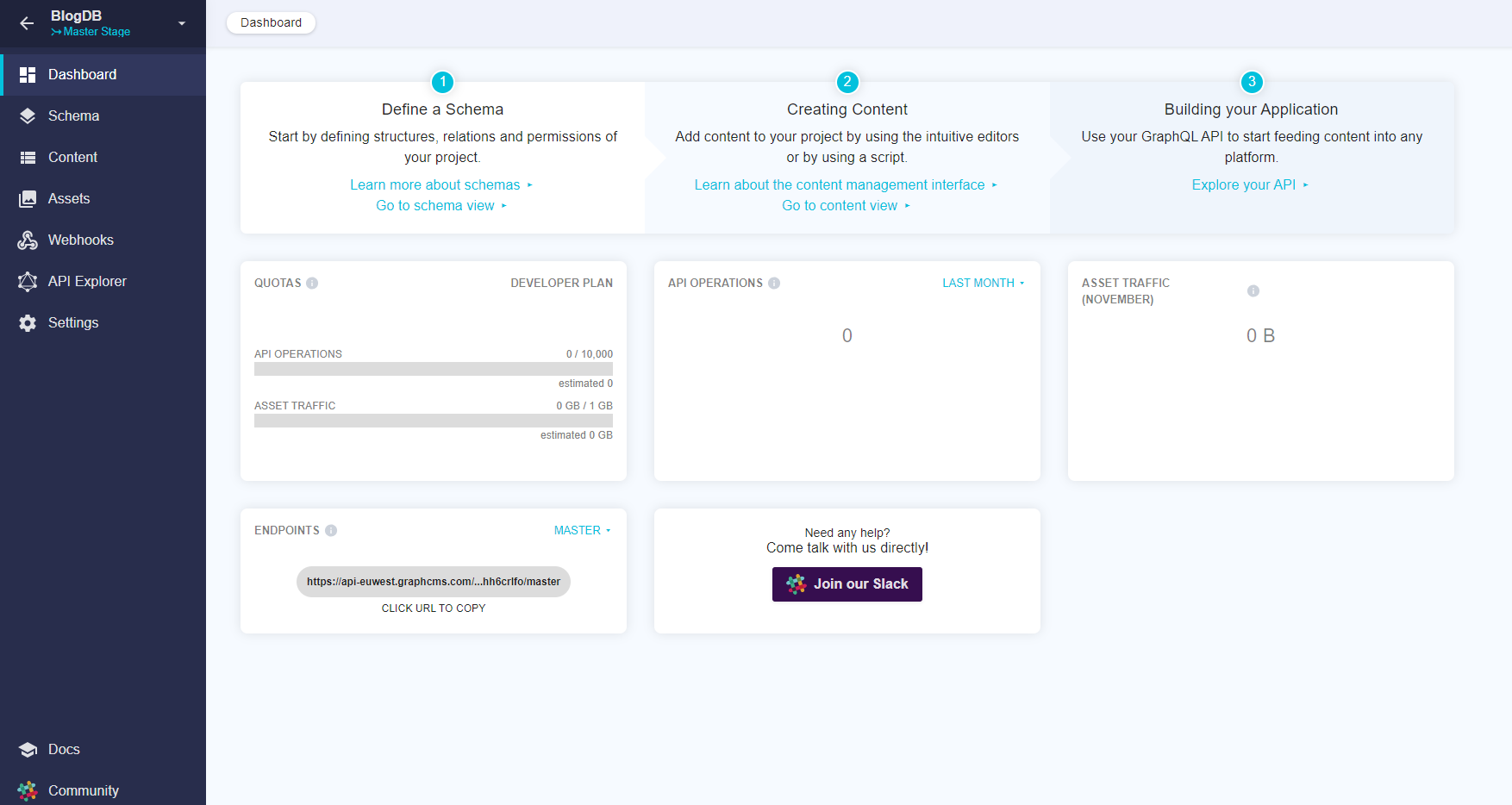The image size is (1512, 805).
Task: Open project Settings in sidebar
Action: (73, 322)
